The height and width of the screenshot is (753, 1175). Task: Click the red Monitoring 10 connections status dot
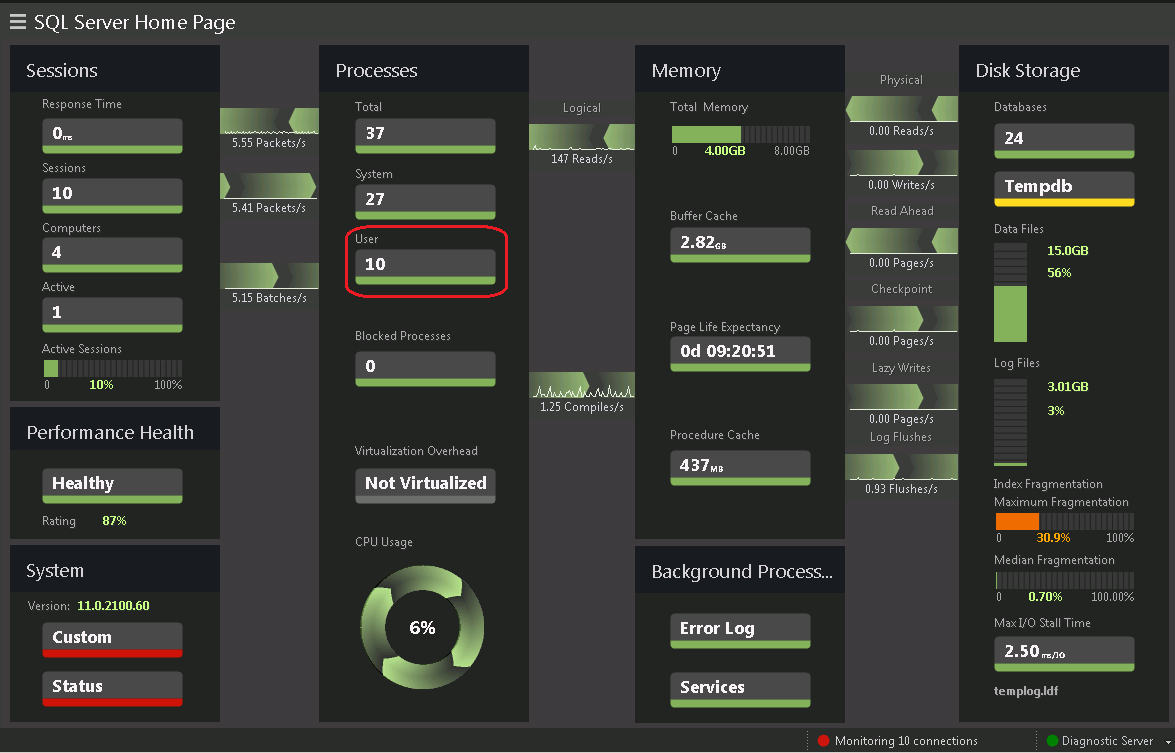pyautogui.click(x=823, y=740)
